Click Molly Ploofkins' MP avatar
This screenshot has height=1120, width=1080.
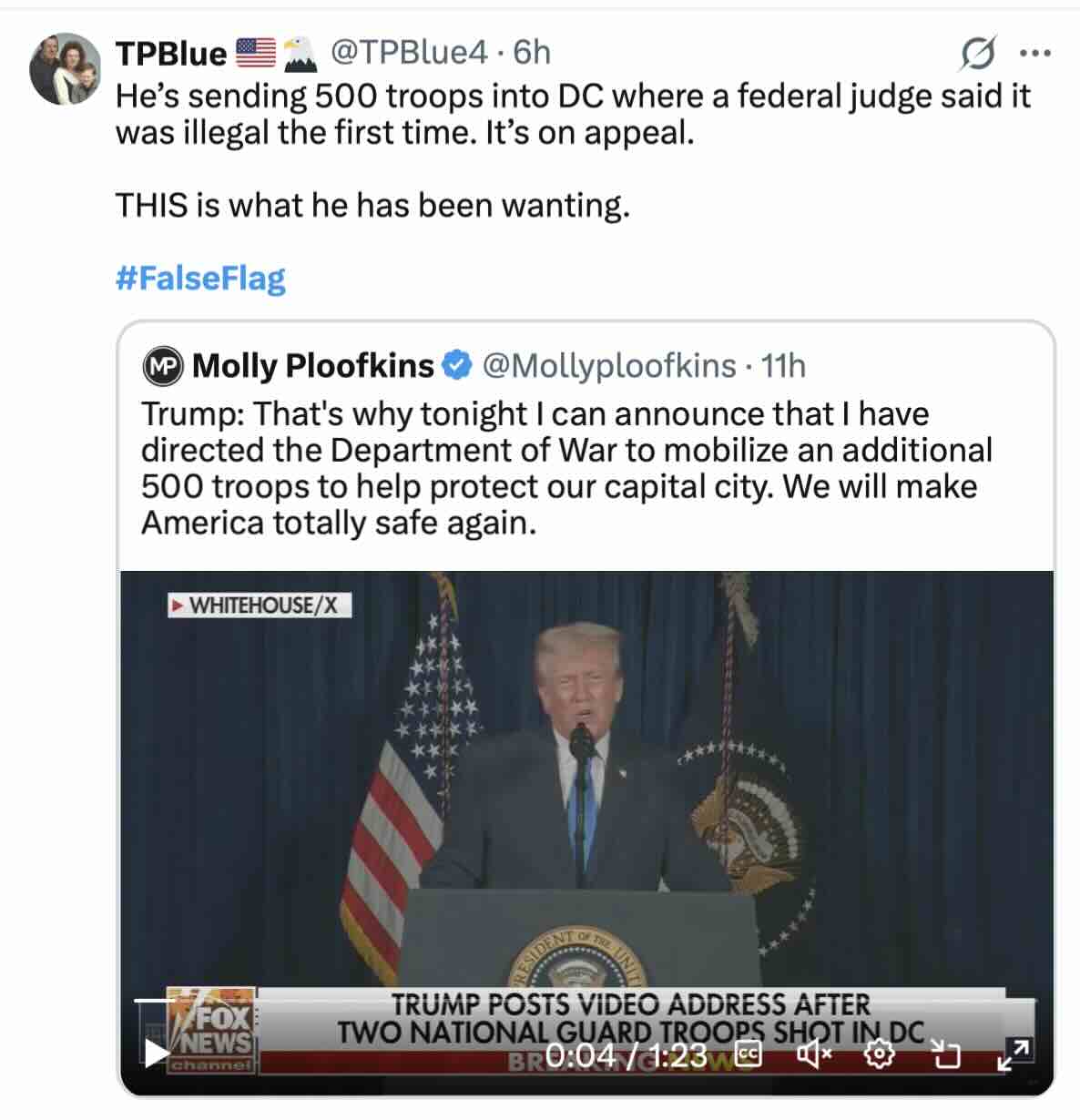point(164,366)
